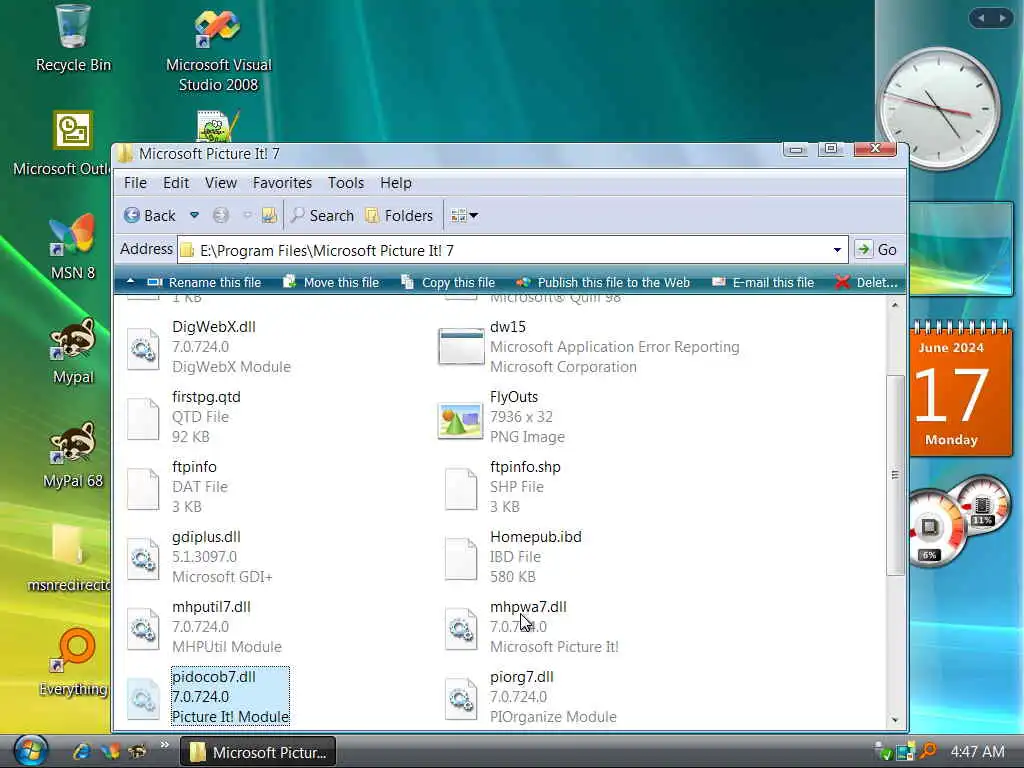Open the Favorites menu
Viewport: 1024px width, 768px height.
pyautogui.click(x=282, y=183)
